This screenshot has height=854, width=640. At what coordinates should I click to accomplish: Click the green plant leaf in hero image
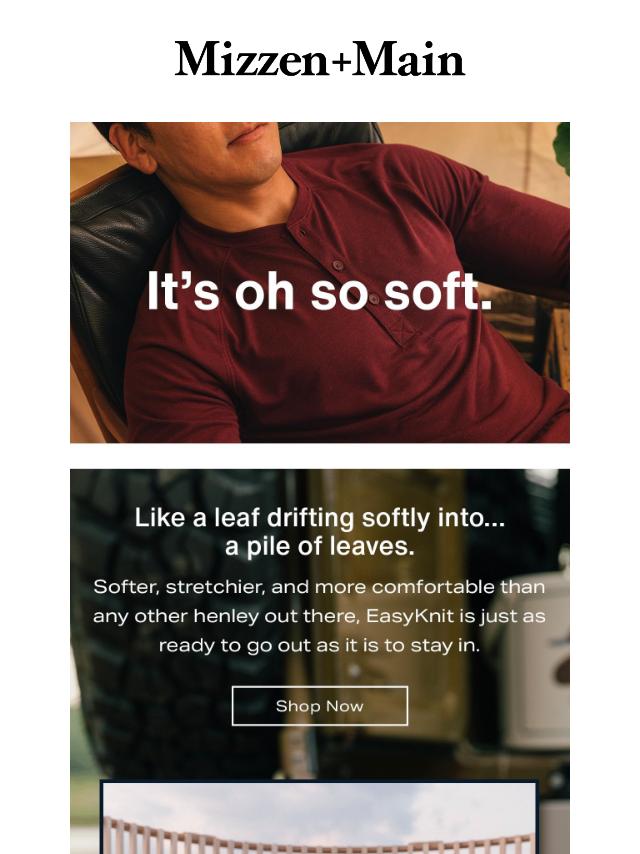[562, 147]
